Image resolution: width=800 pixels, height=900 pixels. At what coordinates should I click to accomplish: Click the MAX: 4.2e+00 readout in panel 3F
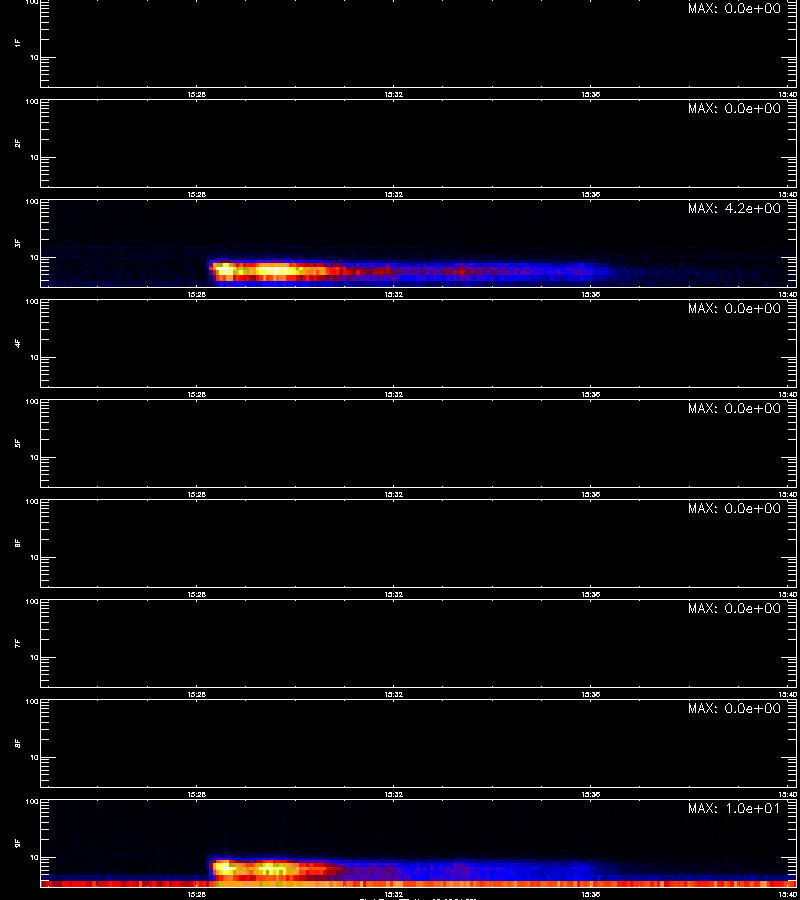(x=734, y=208)
